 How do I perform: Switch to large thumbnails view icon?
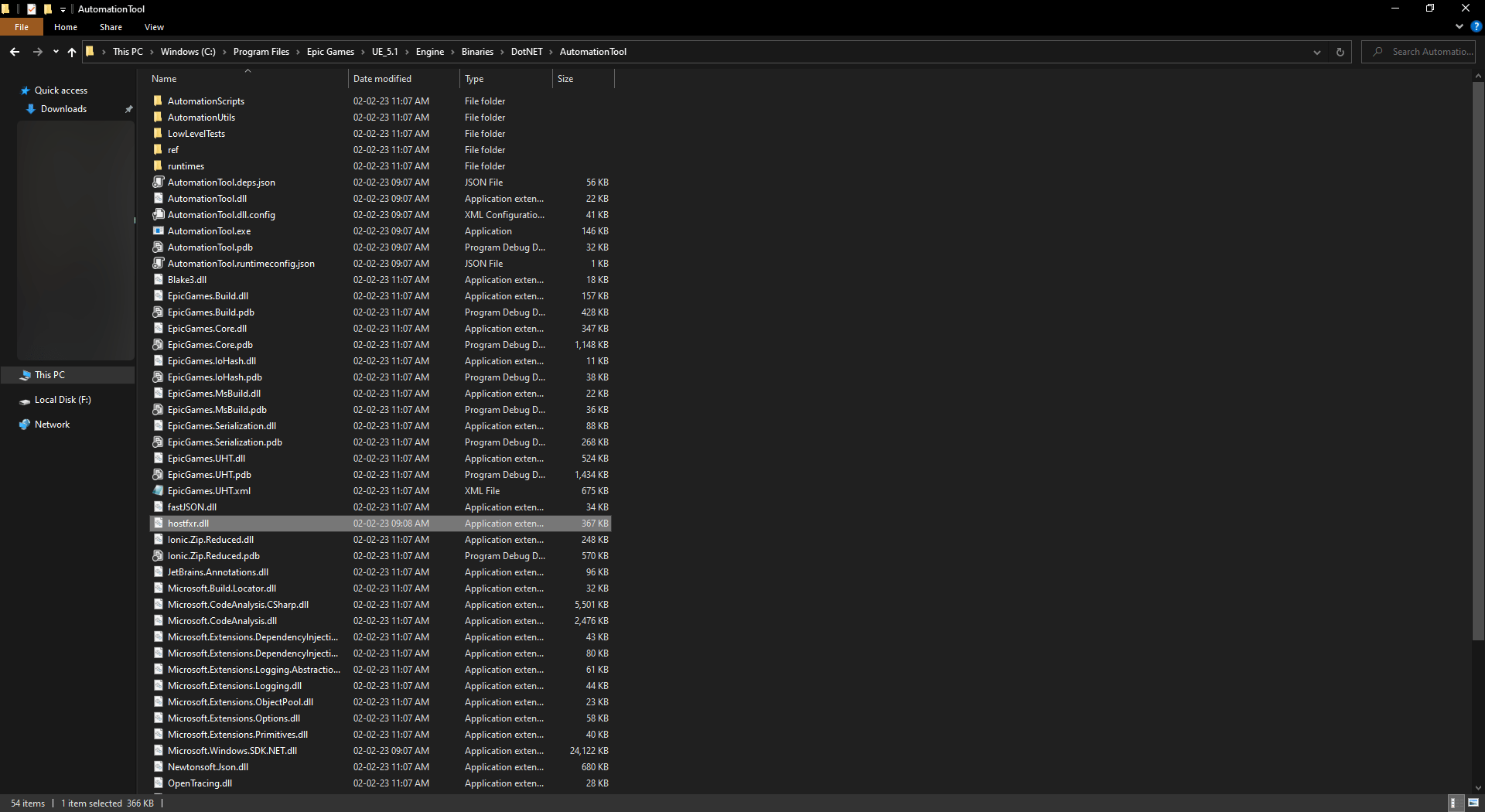tap(1473, 803)
